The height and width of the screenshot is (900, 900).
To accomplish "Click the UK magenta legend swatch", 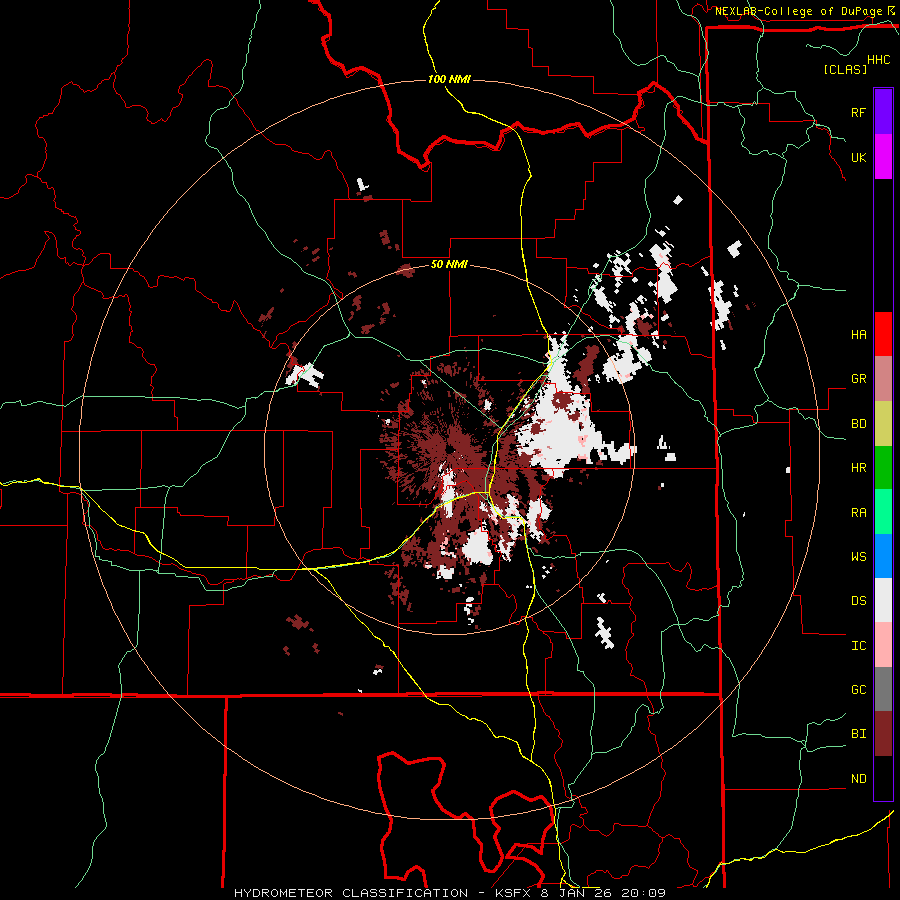I will click(883, 157).
